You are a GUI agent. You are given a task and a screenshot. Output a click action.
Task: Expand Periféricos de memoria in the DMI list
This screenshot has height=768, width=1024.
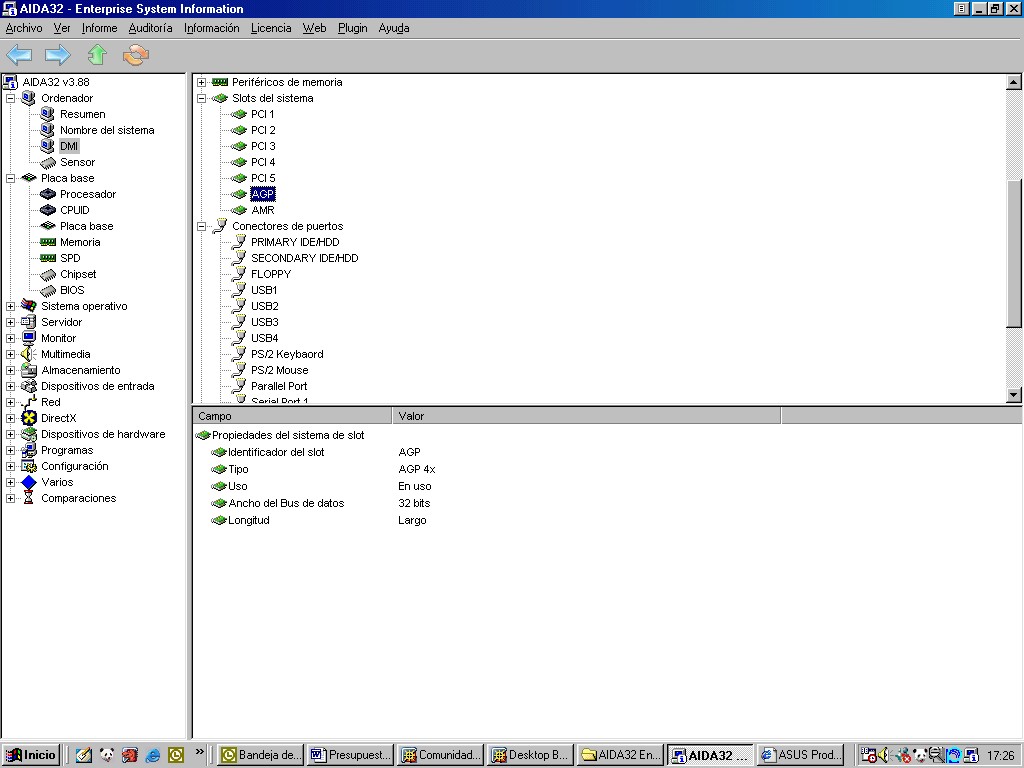click(202, 82)
